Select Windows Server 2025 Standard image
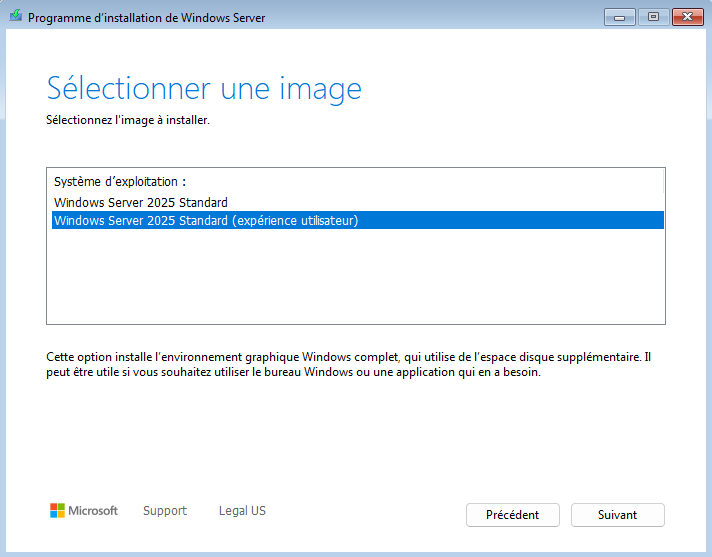The width and height of the screenshot is (712, 557). [x=141, y=203]
